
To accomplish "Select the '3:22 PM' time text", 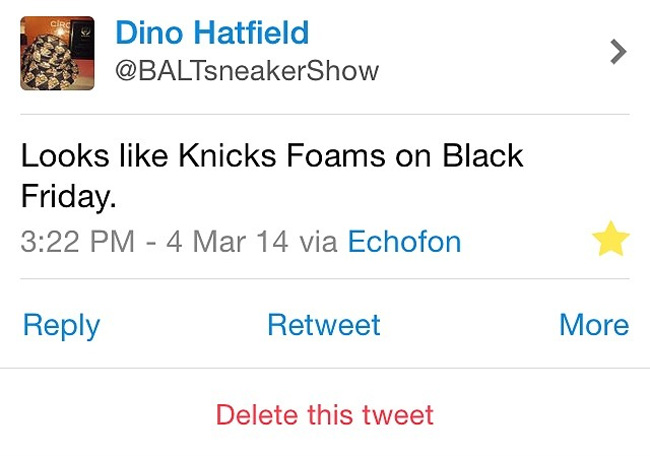I will click(x=78, y=241).
